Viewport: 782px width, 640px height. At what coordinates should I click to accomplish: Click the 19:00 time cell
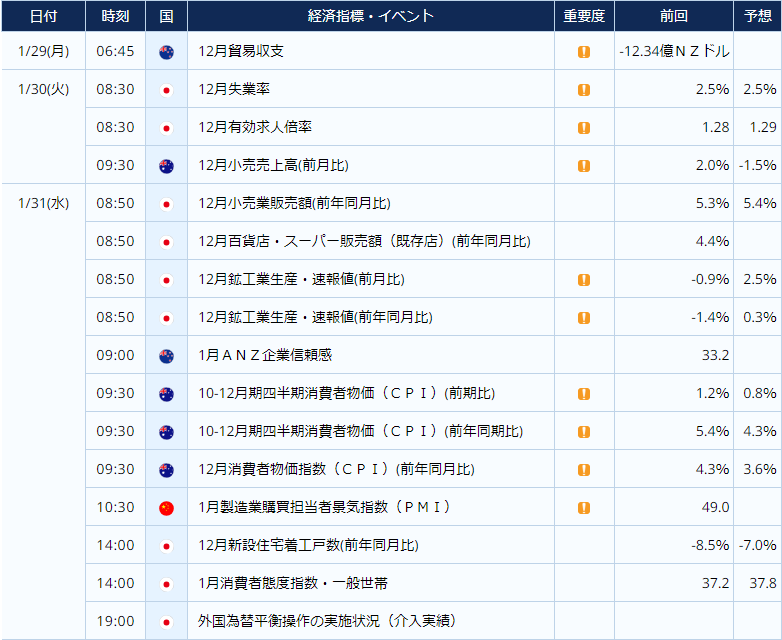click(115, 621)
